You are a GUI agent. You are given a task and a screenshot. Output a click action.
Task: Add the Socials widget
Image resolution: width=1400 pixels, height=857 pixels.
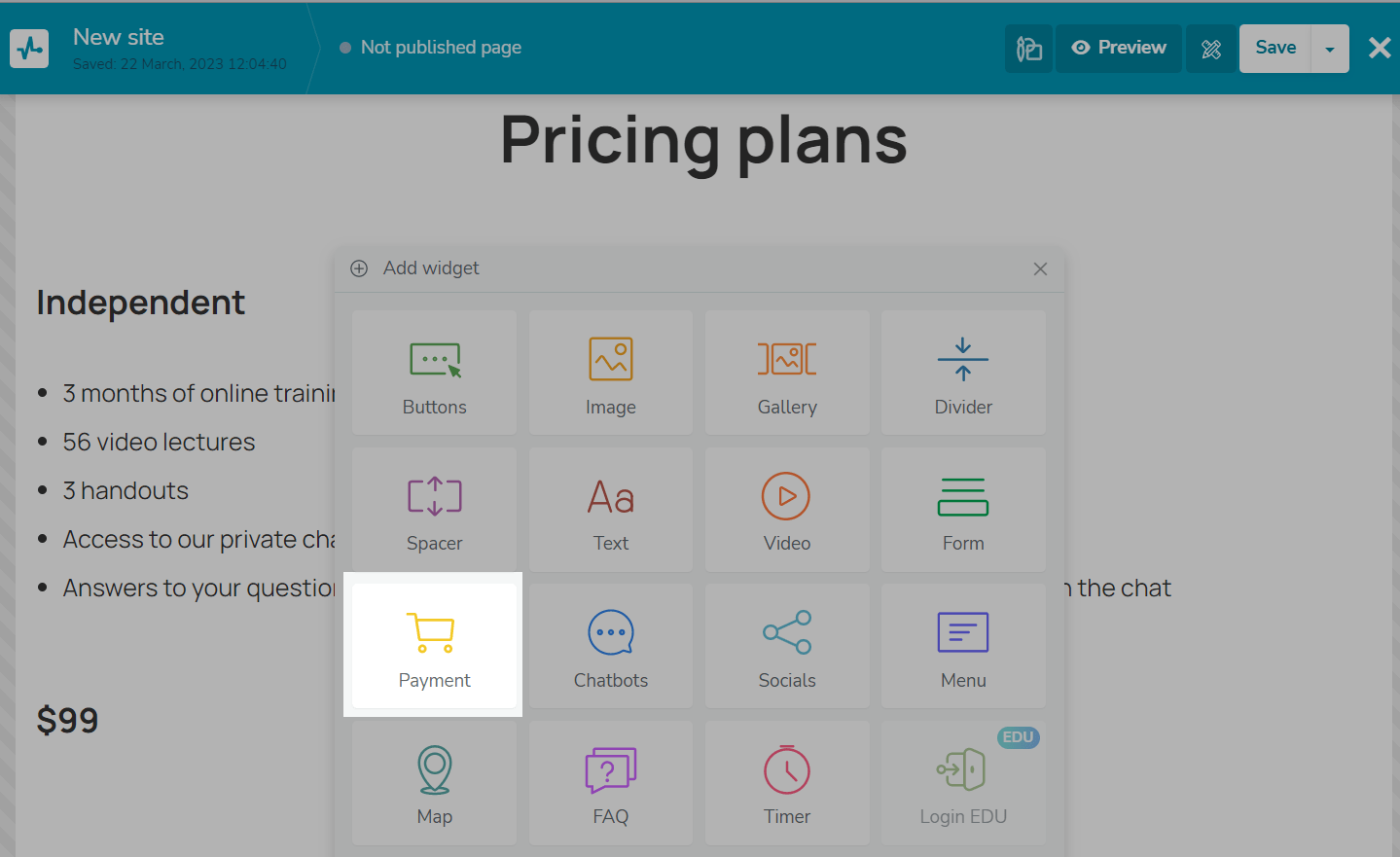pos(787,646)
